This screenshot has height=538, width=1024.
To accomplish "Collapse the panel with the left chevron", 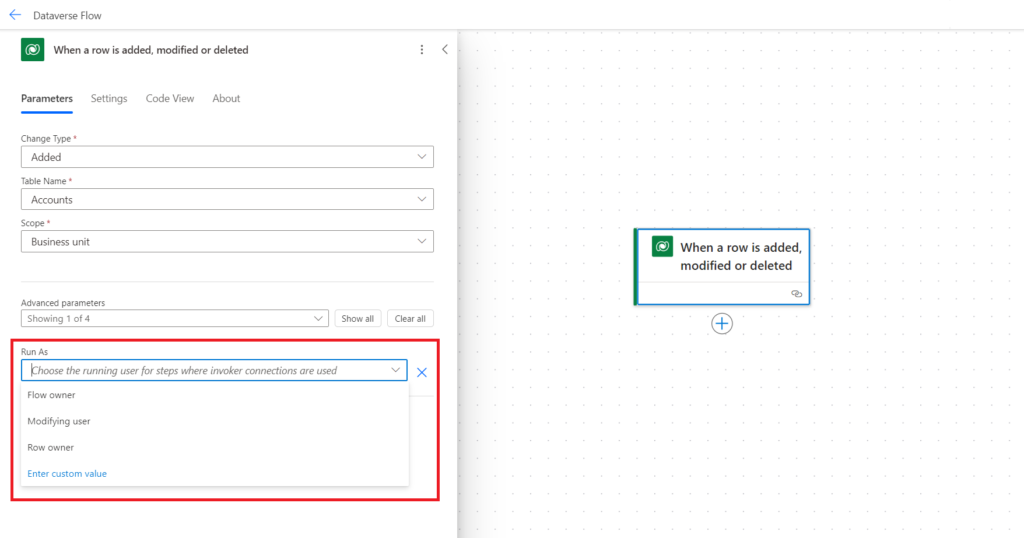I will point(445,50).
